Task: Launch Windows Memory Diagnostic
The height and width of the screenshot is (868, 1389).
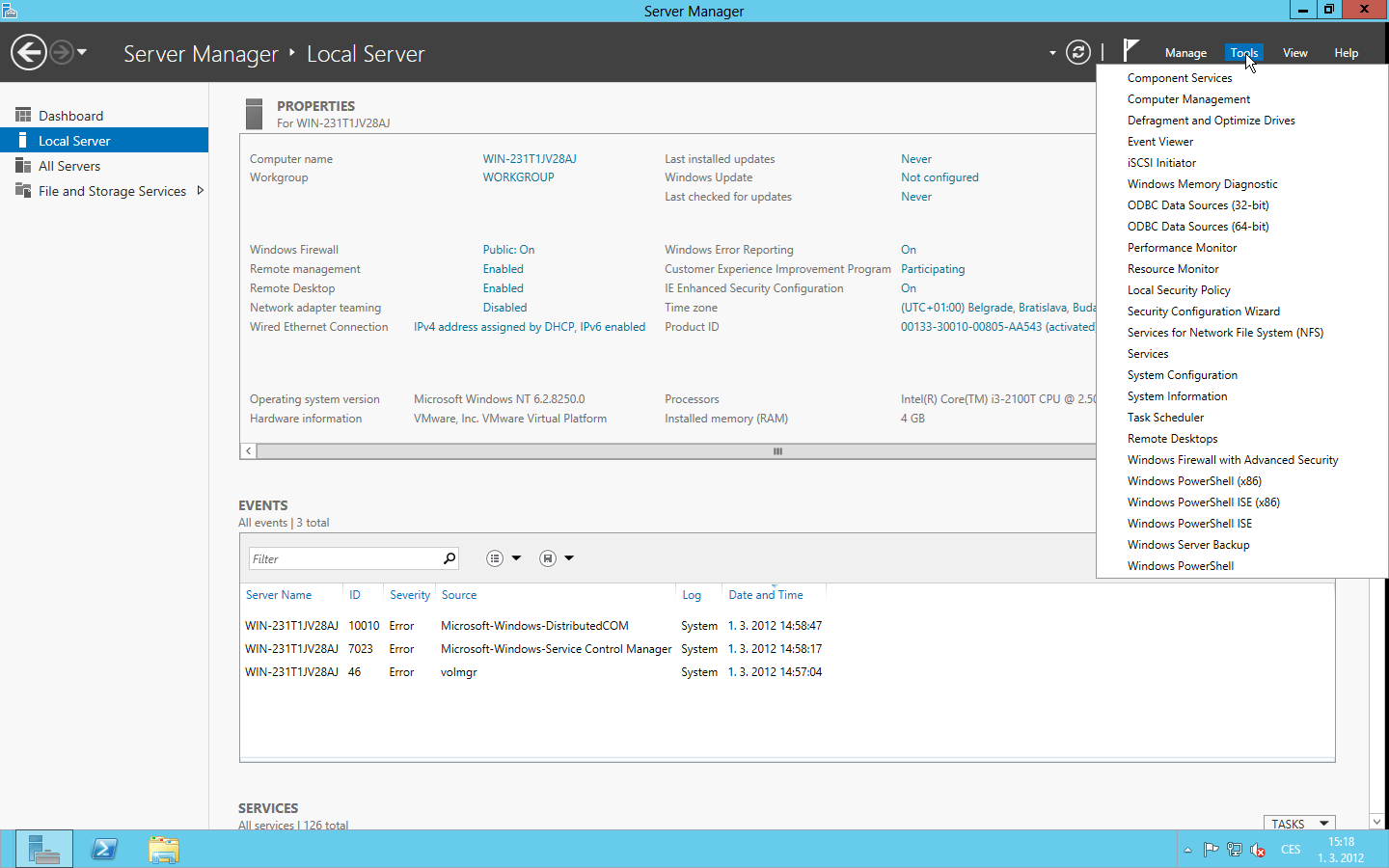Action: pyautogui.click(x=1202, y=184)
